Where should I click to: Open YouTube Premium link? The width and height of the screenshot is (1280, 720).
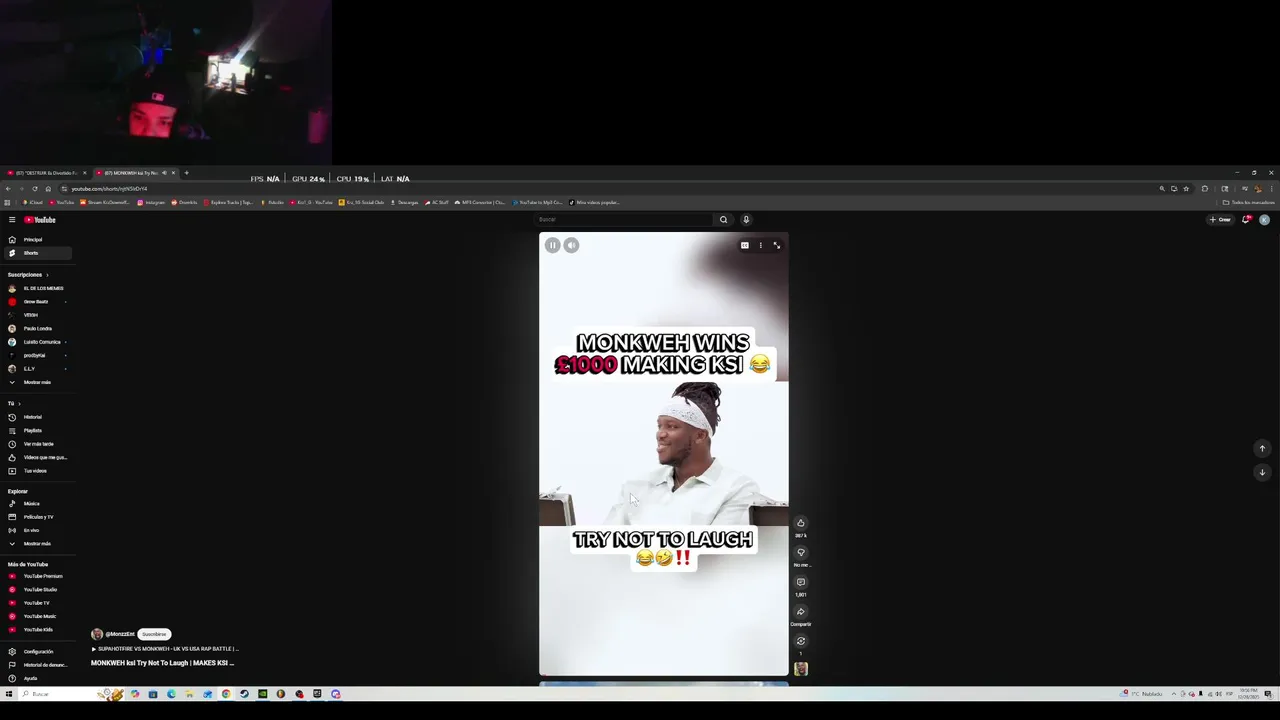click(36, 576)
